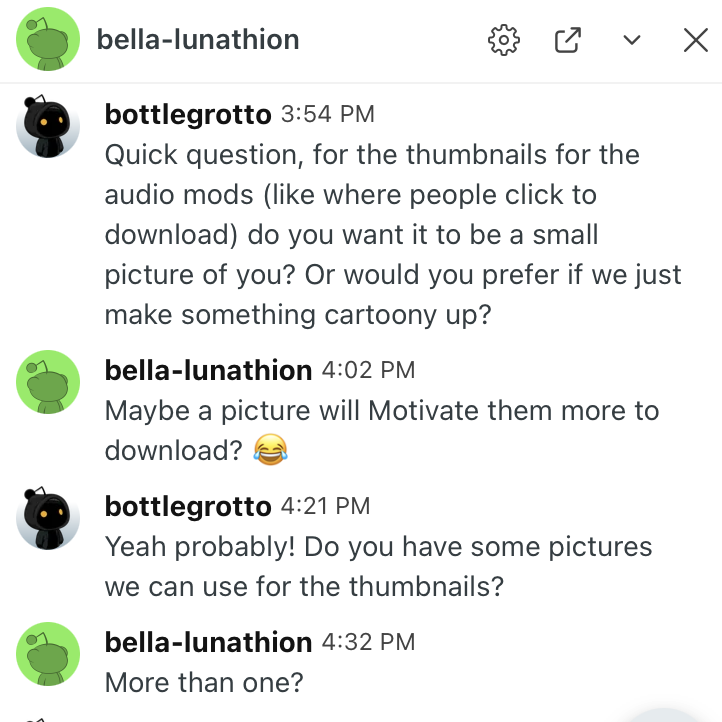Click bottlegrotto's avatar on the 4:21 PM message
The image size is (722, 722).
coord(48,518)
